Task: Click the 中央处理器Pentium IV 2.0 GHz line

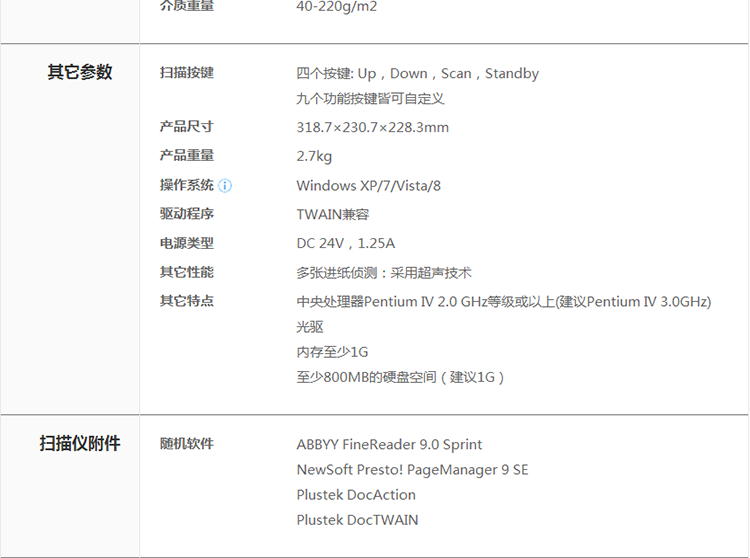Action: pos(504,302)
